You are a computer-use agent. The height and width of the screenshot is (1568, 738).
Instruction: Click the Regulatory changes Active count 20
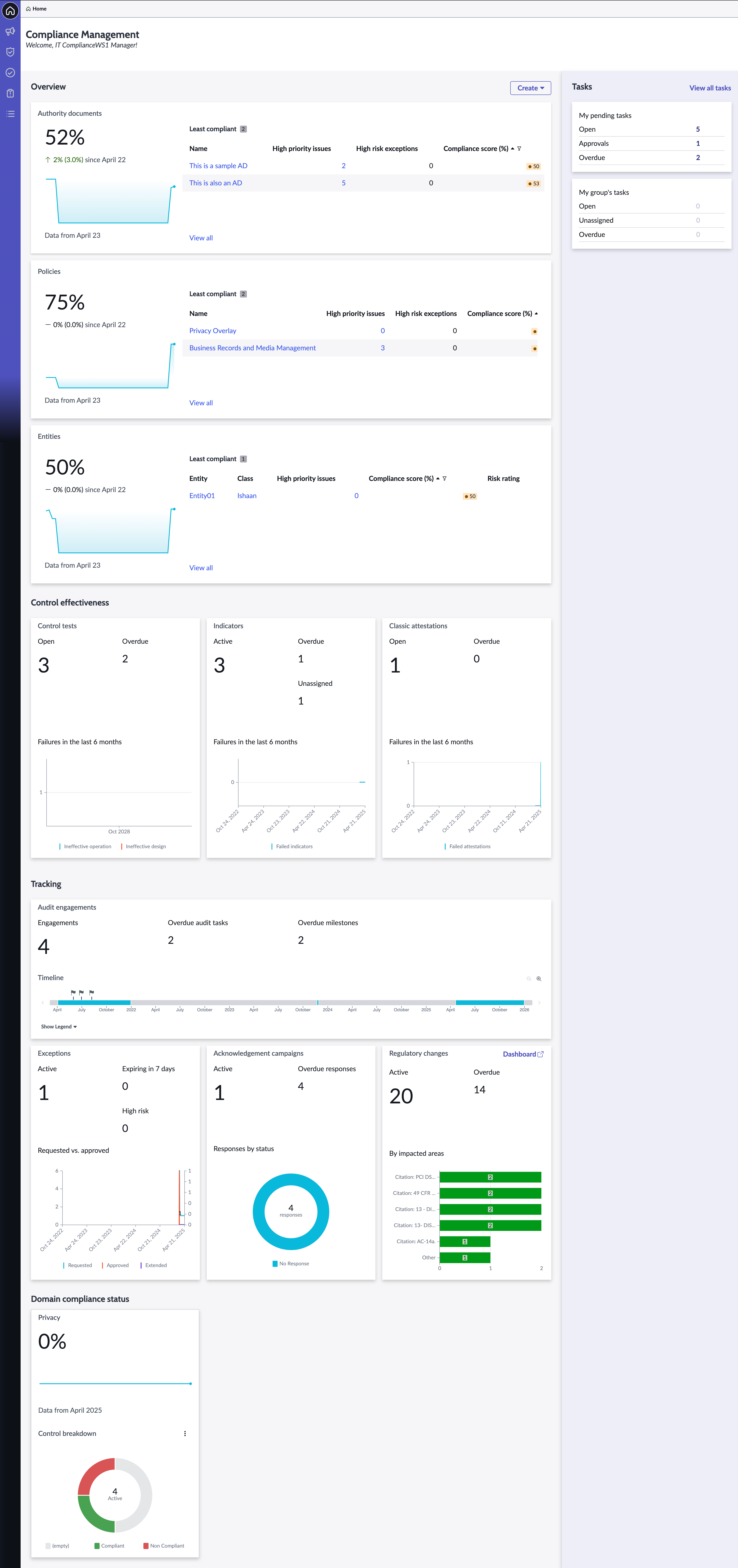(x=401, y=1096)
